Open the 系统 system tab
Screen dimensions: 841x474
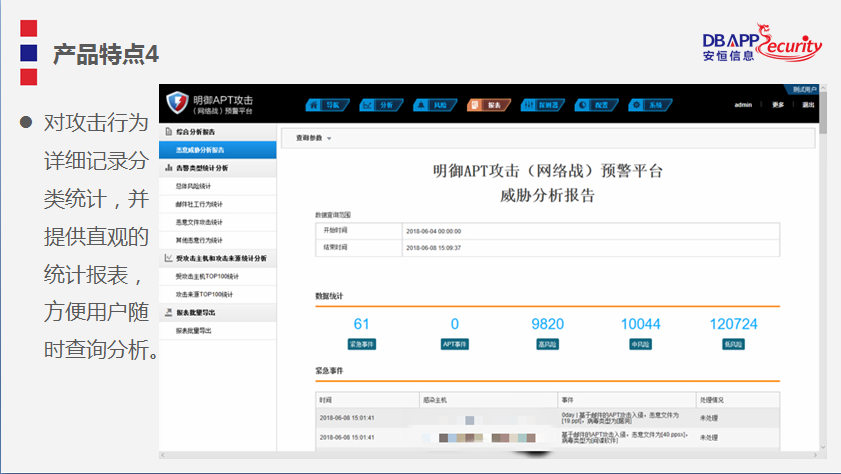(x=650, y=105)
